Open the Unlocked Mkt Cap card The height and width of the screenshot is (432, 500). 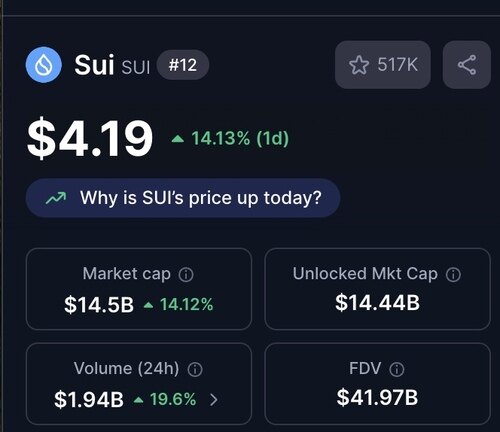tap(377, 289)
